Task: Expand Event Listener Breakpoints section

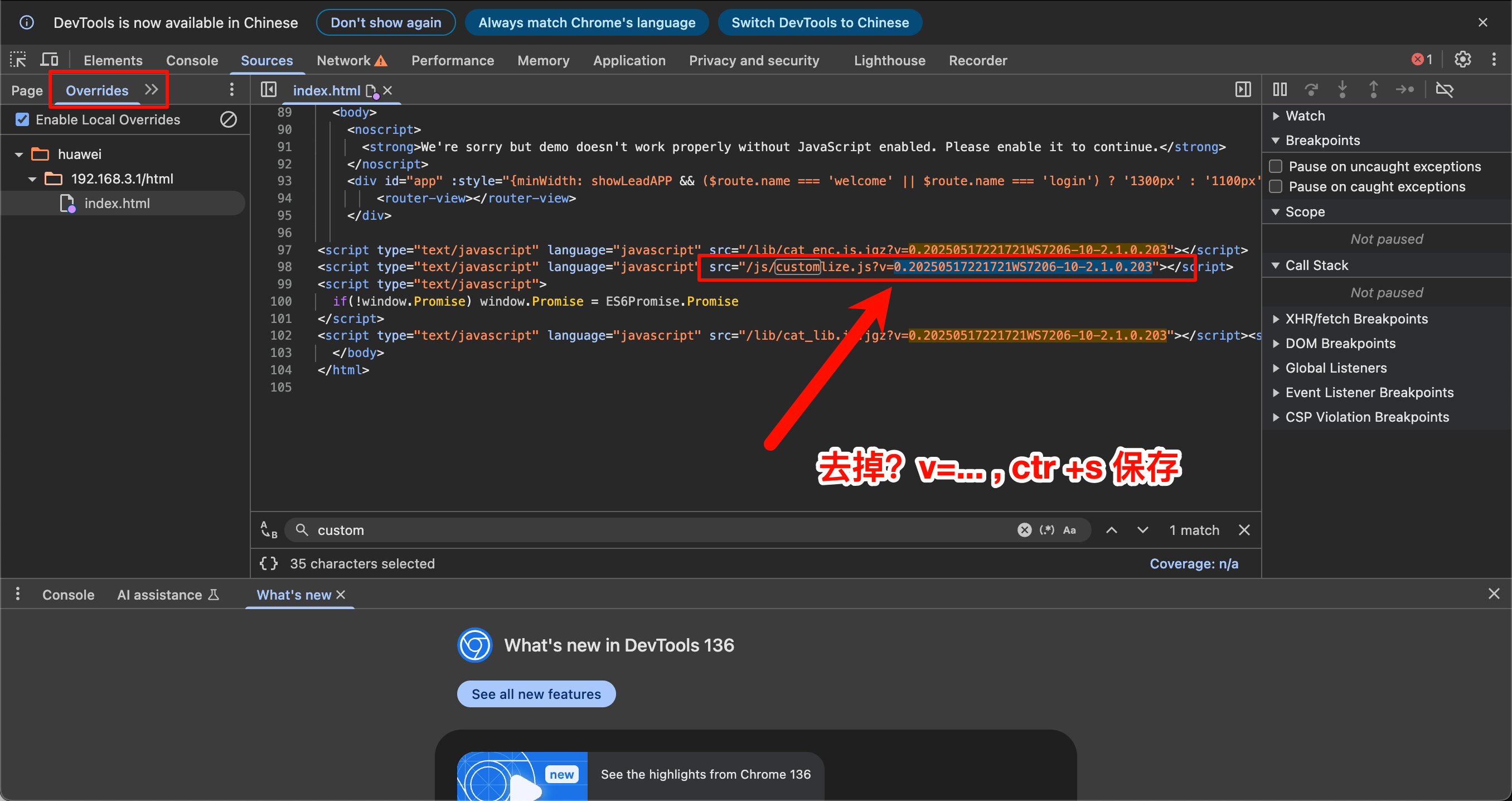Action: [1276, 393]
